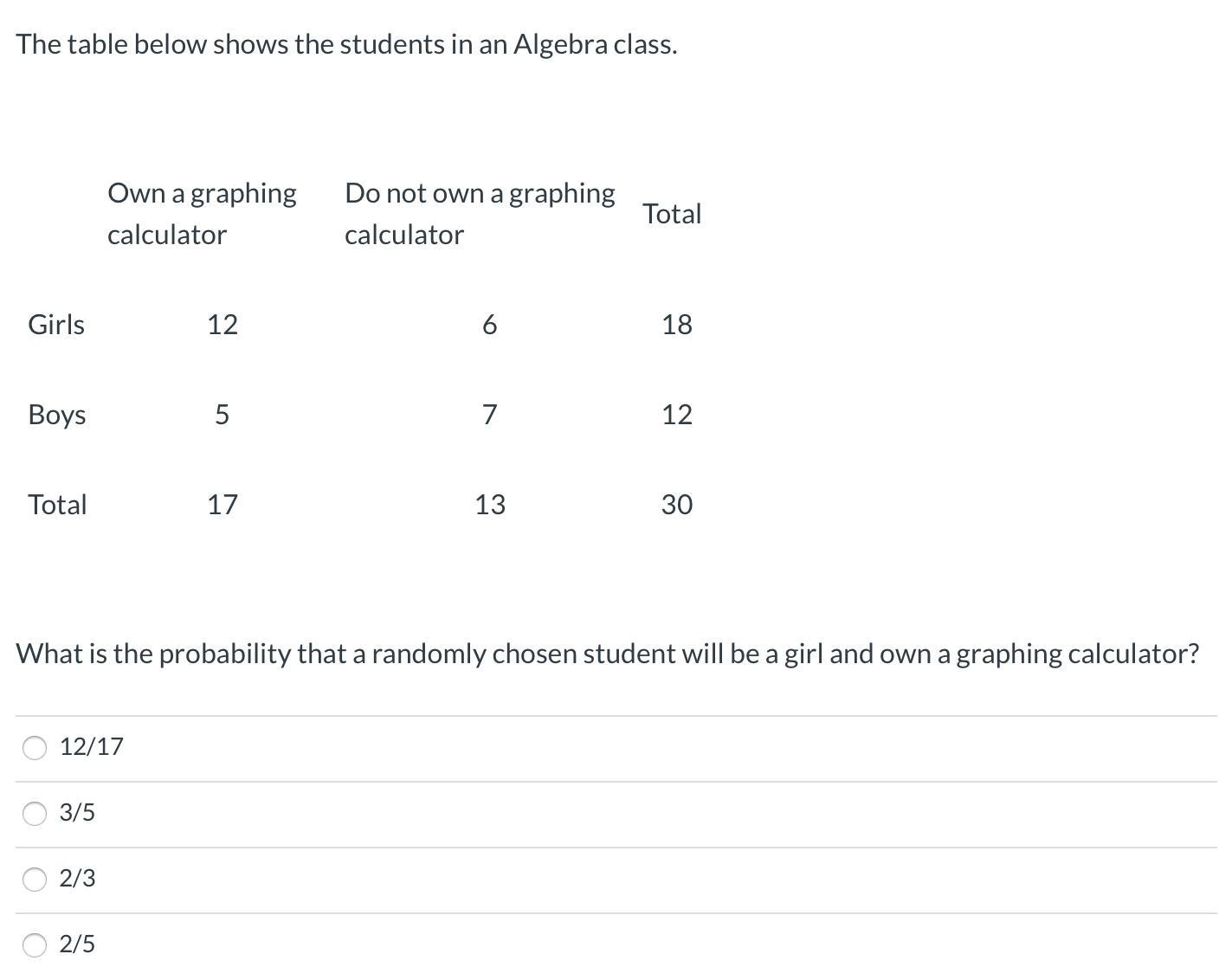Click the probability question text
The width and height of the screenshot is (1219, 980).
608,654
